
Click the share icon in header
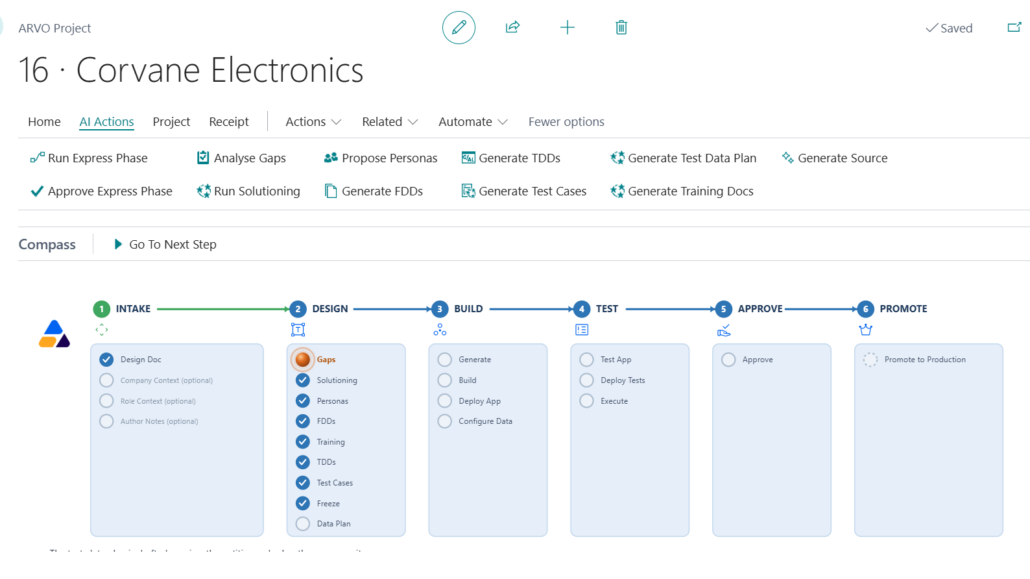(512, 28)
